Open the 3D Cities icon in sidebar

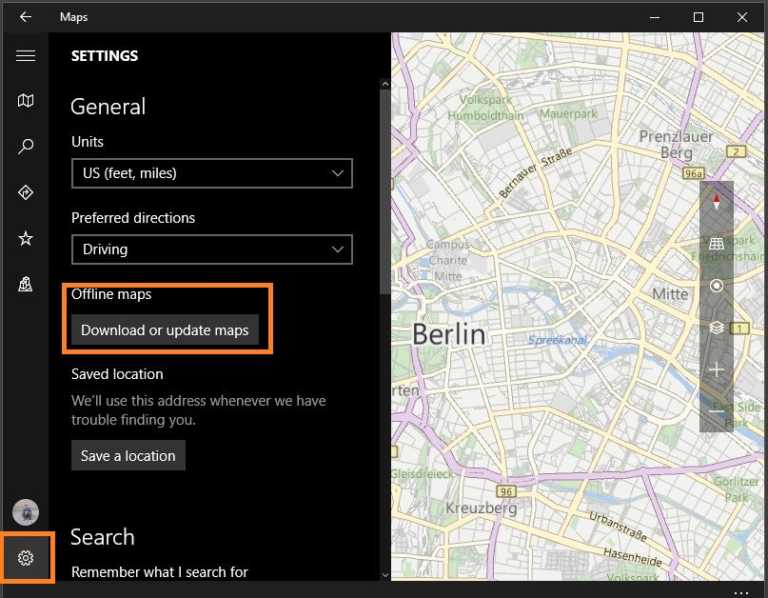pyautogui.click(x=25, y=284)
